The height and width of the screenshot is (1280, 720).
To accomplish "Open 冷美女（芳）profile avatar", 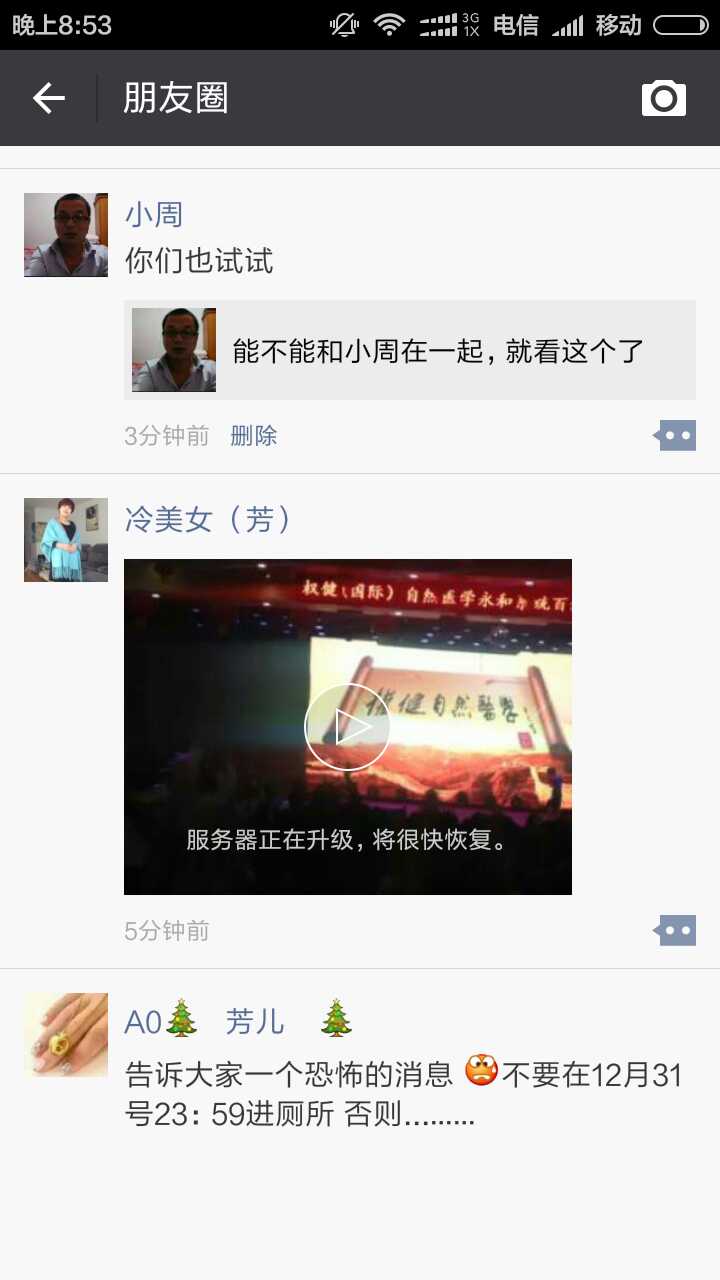I will [66, 540].
